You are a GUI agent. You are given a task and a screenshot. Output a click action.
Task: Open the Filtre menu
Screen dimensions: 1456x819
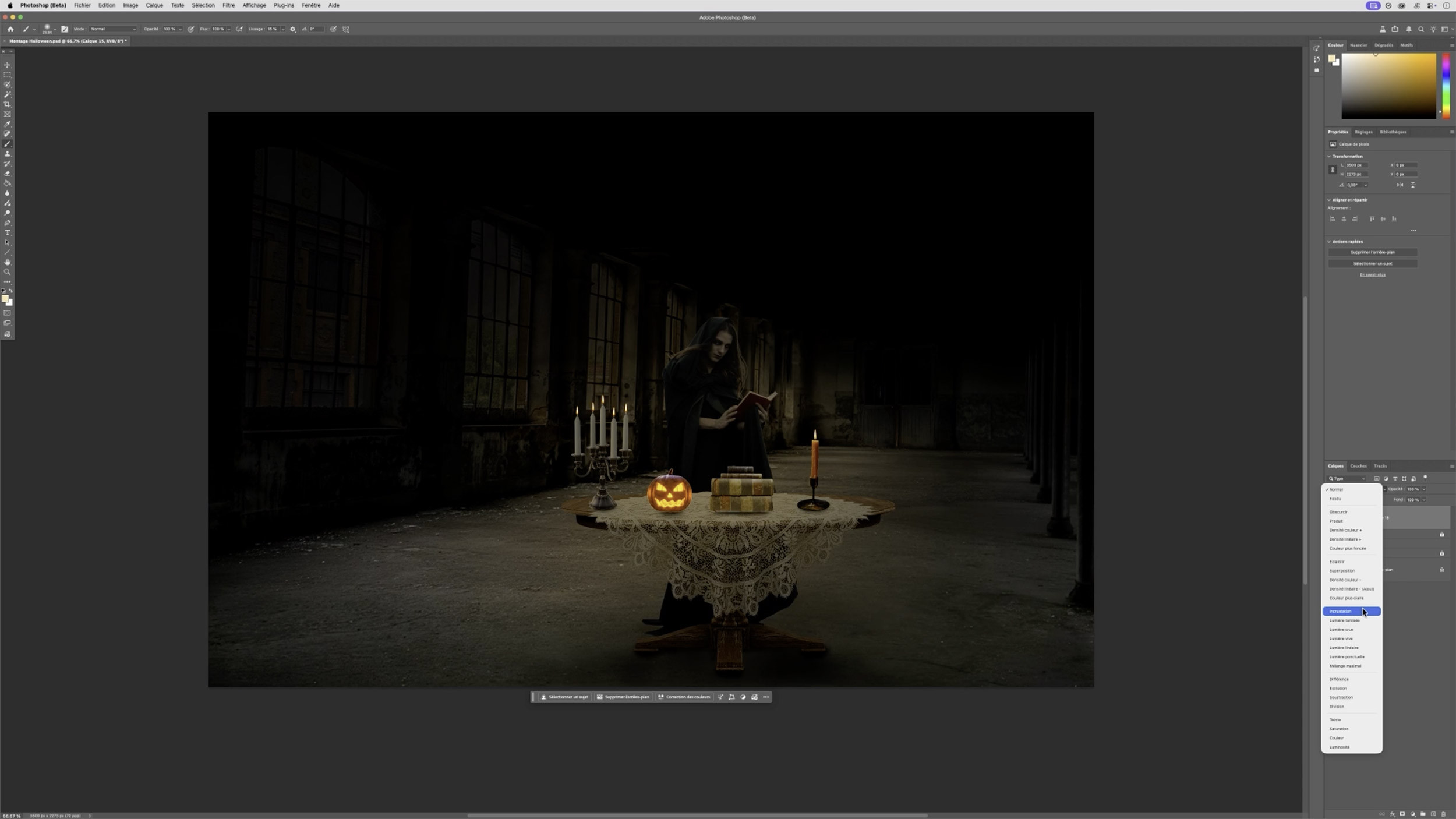tap(228, 5)
